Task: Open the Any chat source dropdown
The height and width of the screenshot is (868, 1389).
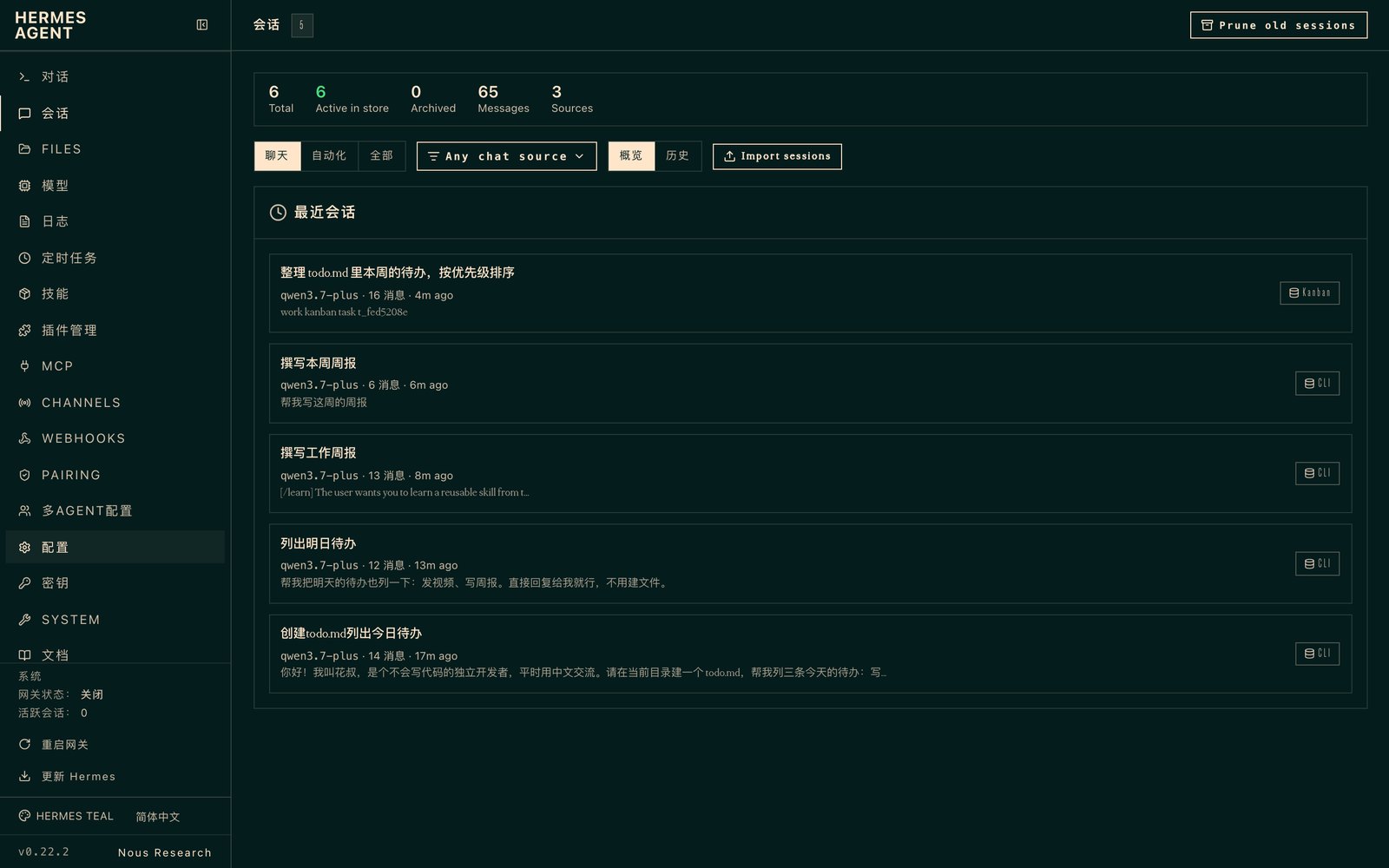Action: [507, 156]
